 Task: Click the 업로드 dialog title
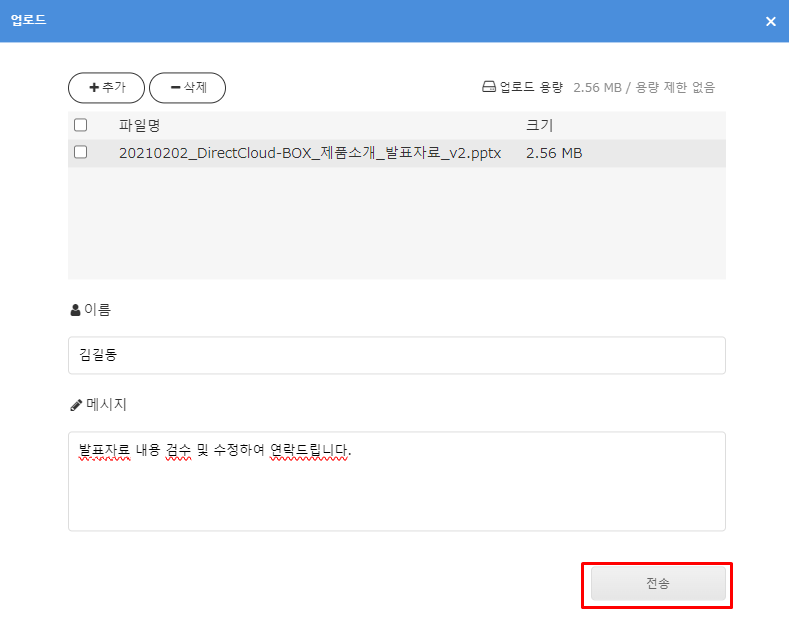pos(28,21)
